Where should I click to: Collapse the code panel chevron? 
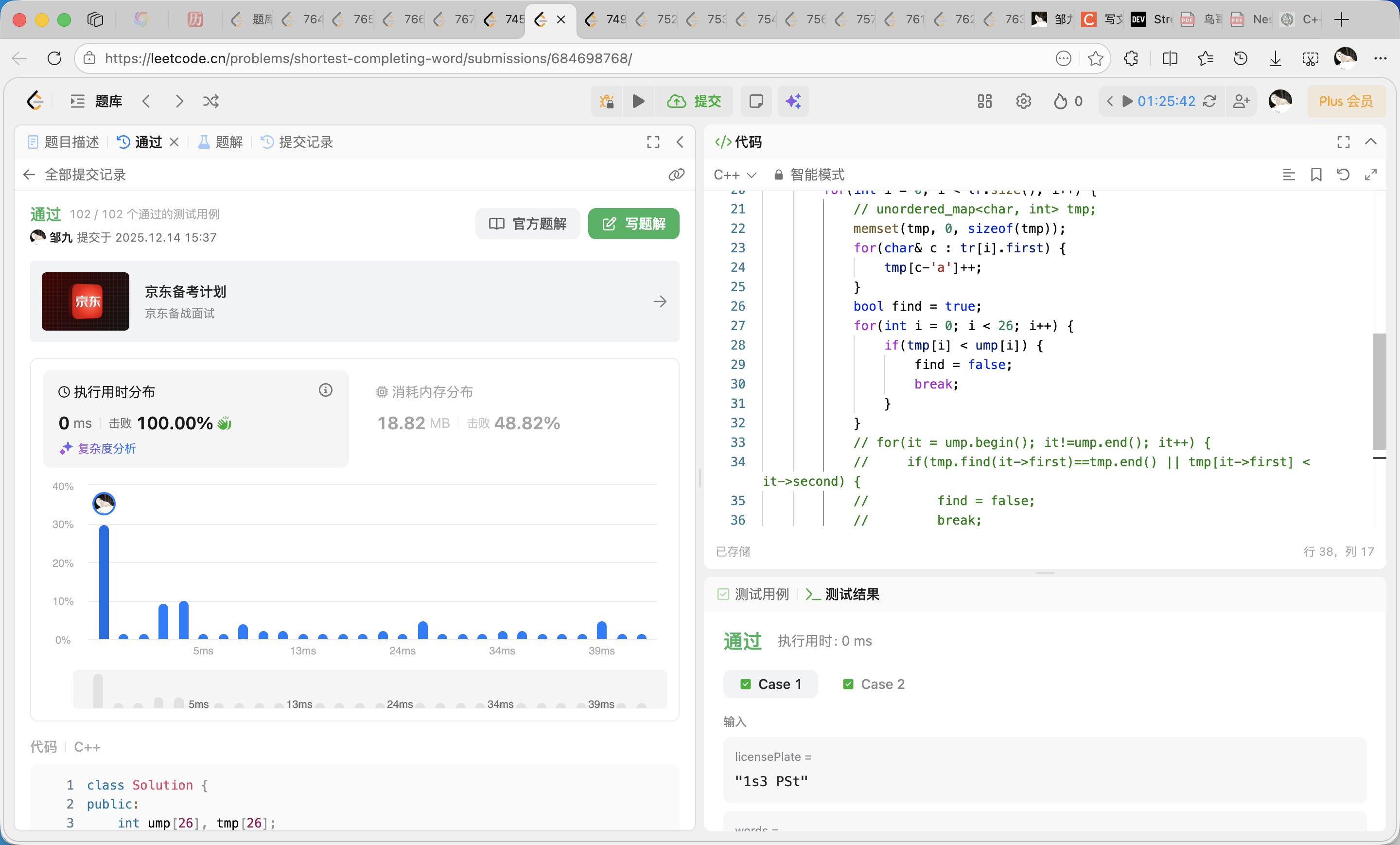coord(1370,141)
